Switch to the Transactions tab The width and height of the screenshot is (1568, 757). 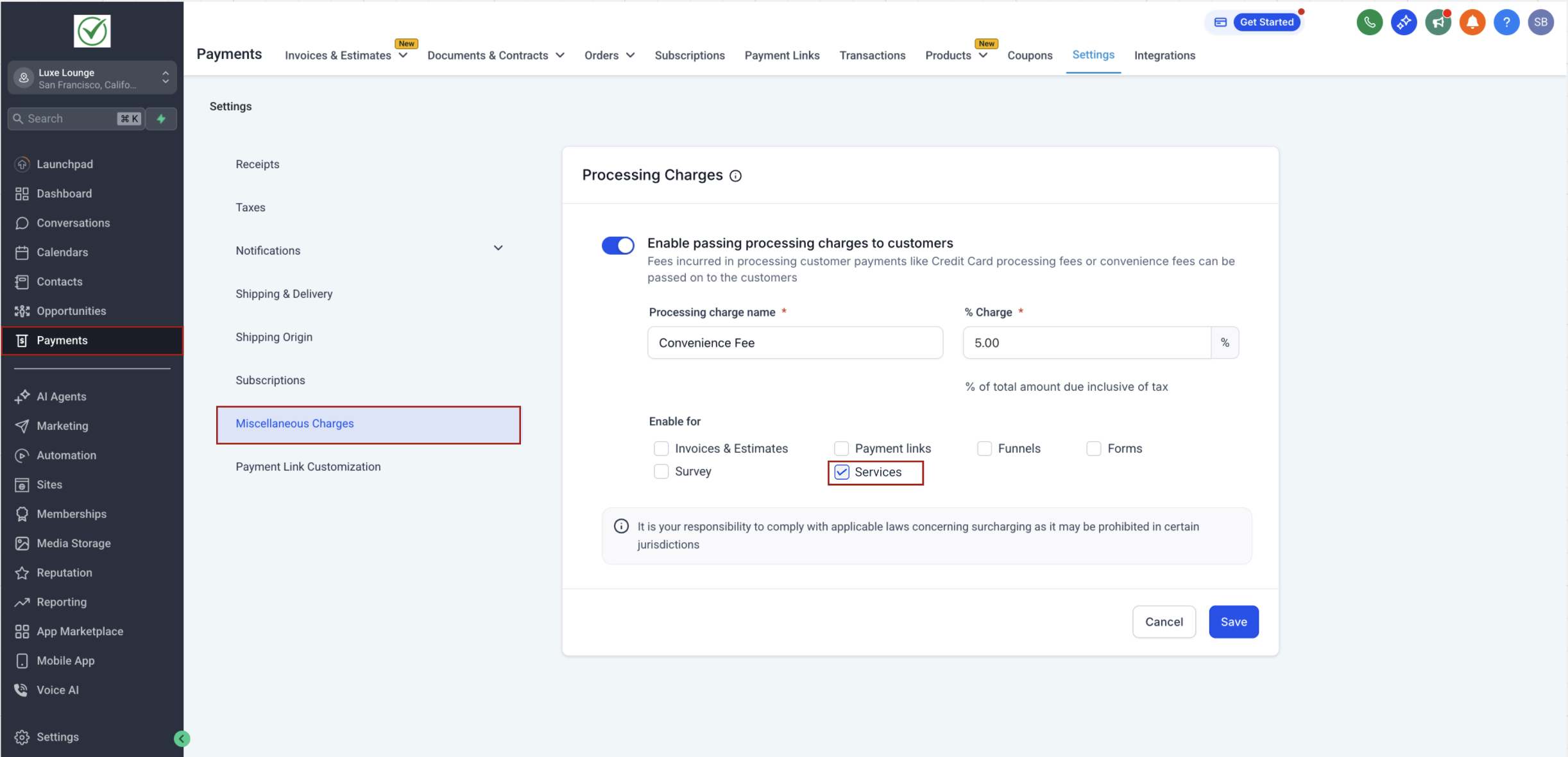click(x=872, y=55)
